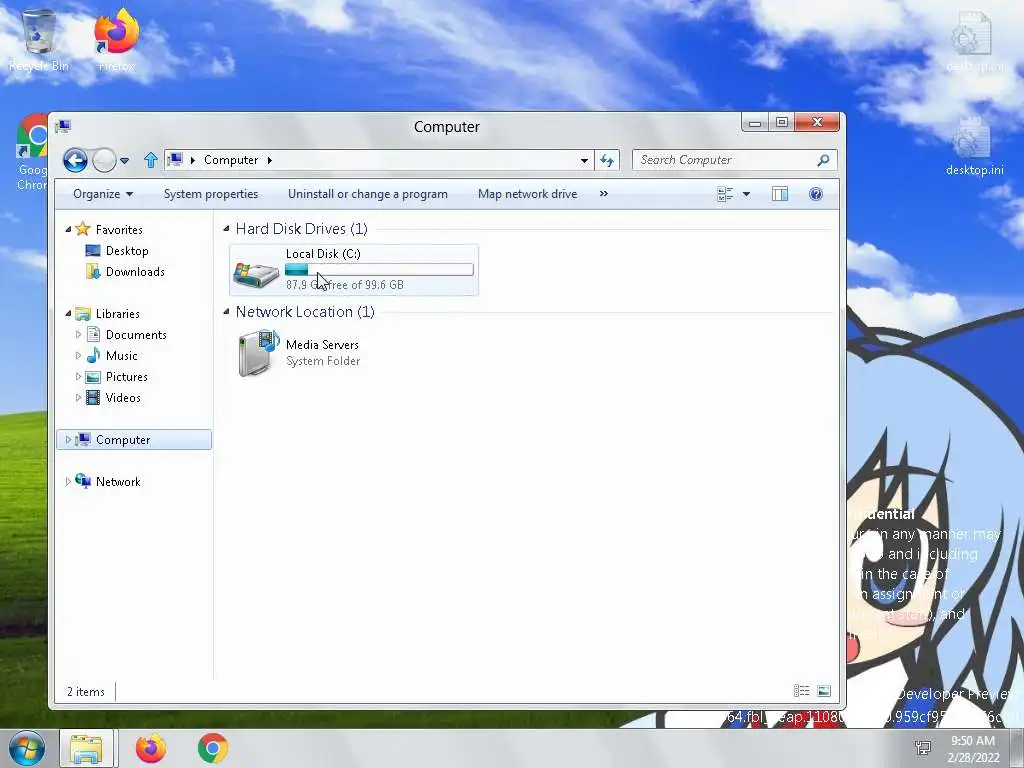Collapse the Libraries group
1024x768 pixels.
[68, 313]
